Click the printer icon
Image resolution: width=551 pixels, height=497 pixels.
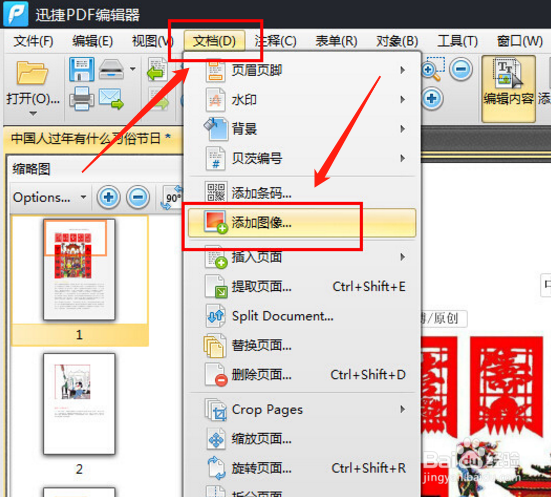pos(82,98)
